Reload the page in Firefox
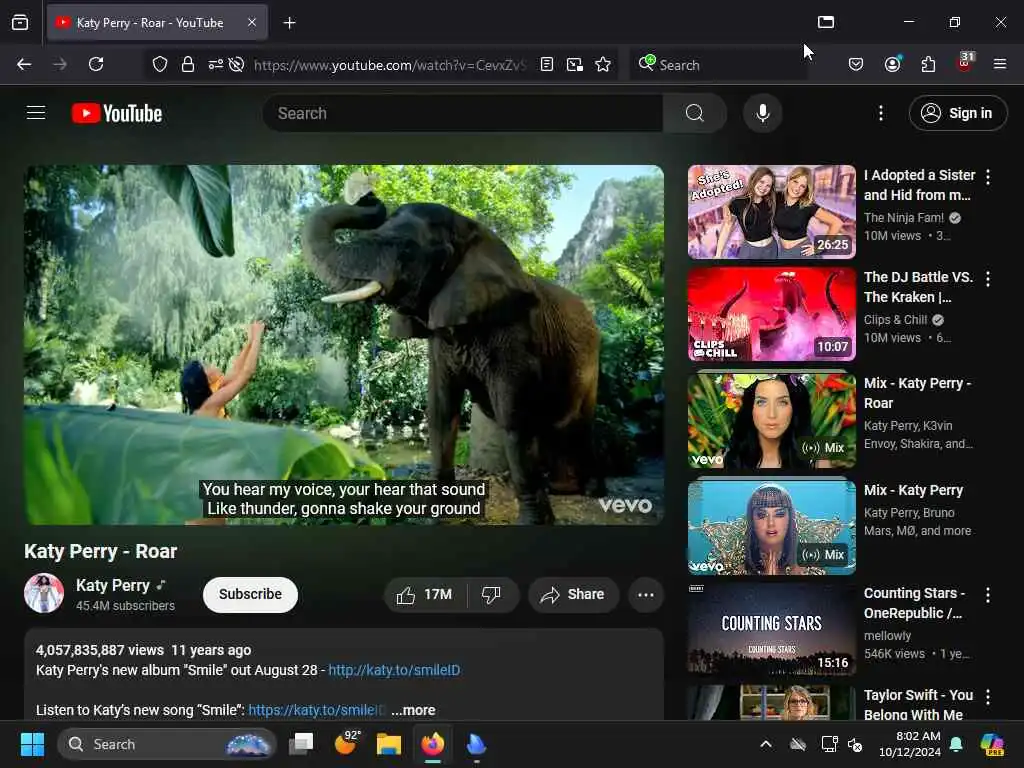 tap(96, 64)
